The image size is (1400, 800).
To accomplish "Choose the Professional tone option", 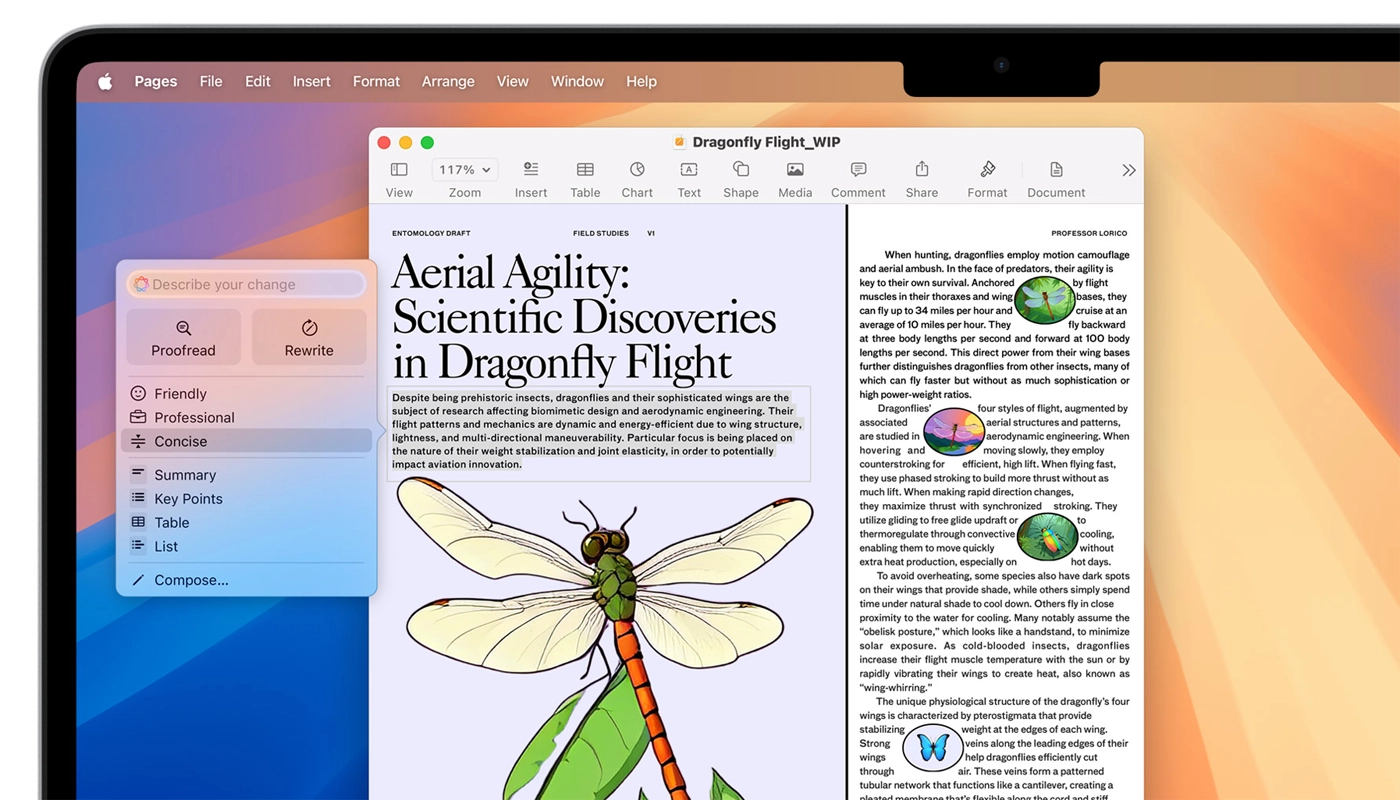I will click(246, 418).
